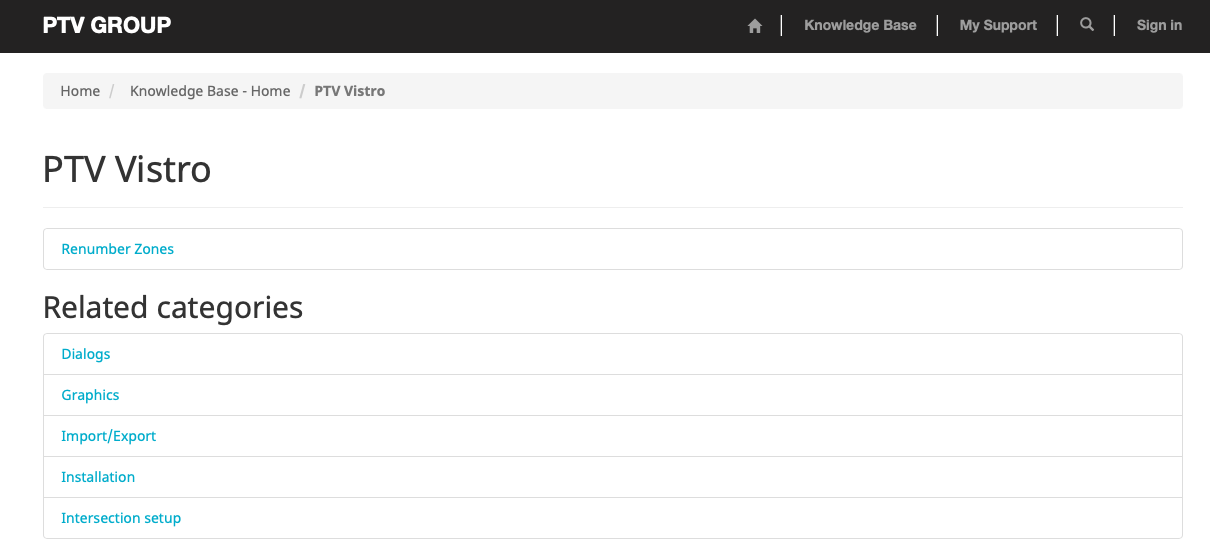Screen dimensions: 1210x558
Task: Open the Renumber Zones article
Action: click(118, 249)
